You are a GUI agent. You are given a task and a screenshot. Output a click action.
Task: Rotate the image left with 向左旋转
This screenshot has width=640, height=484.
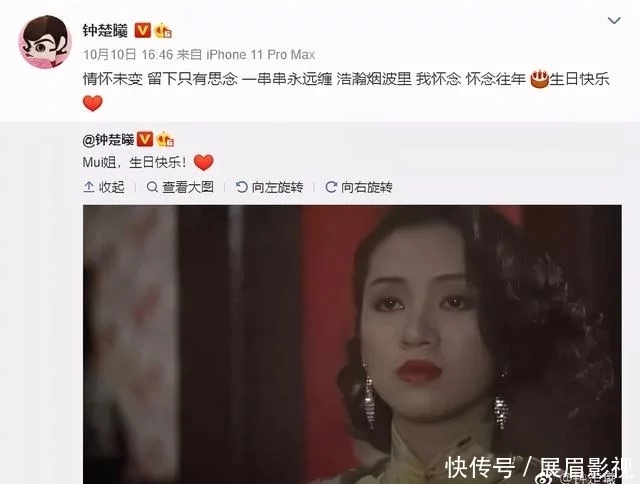(x=269, y=187)
